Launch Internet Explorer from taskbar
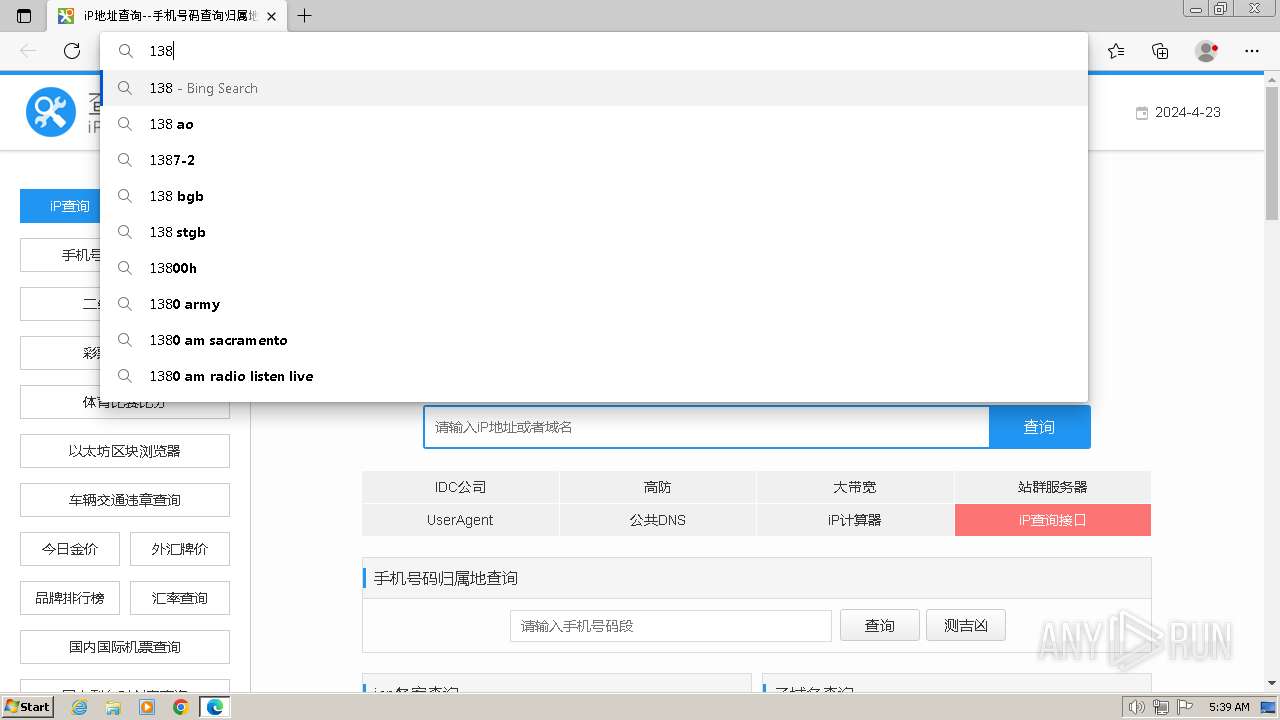Viewport: 1280px width, 720px height. [x=80, y=707]
